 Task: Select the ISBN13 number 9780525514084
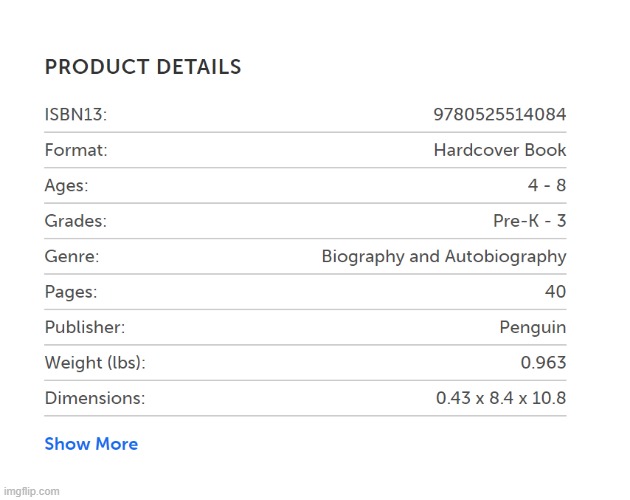coord(499,115)
